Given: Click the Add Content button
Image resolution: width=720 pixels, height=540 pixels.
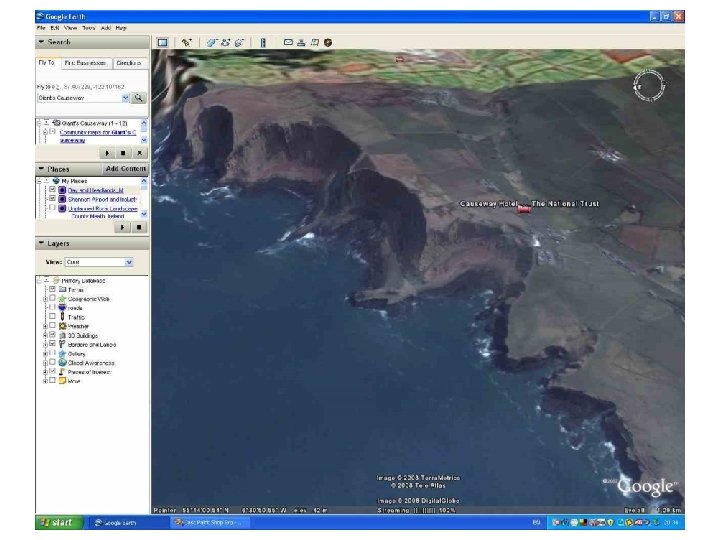Looking at the screenshot, I should pyautogui.click(x=126, y=169).
